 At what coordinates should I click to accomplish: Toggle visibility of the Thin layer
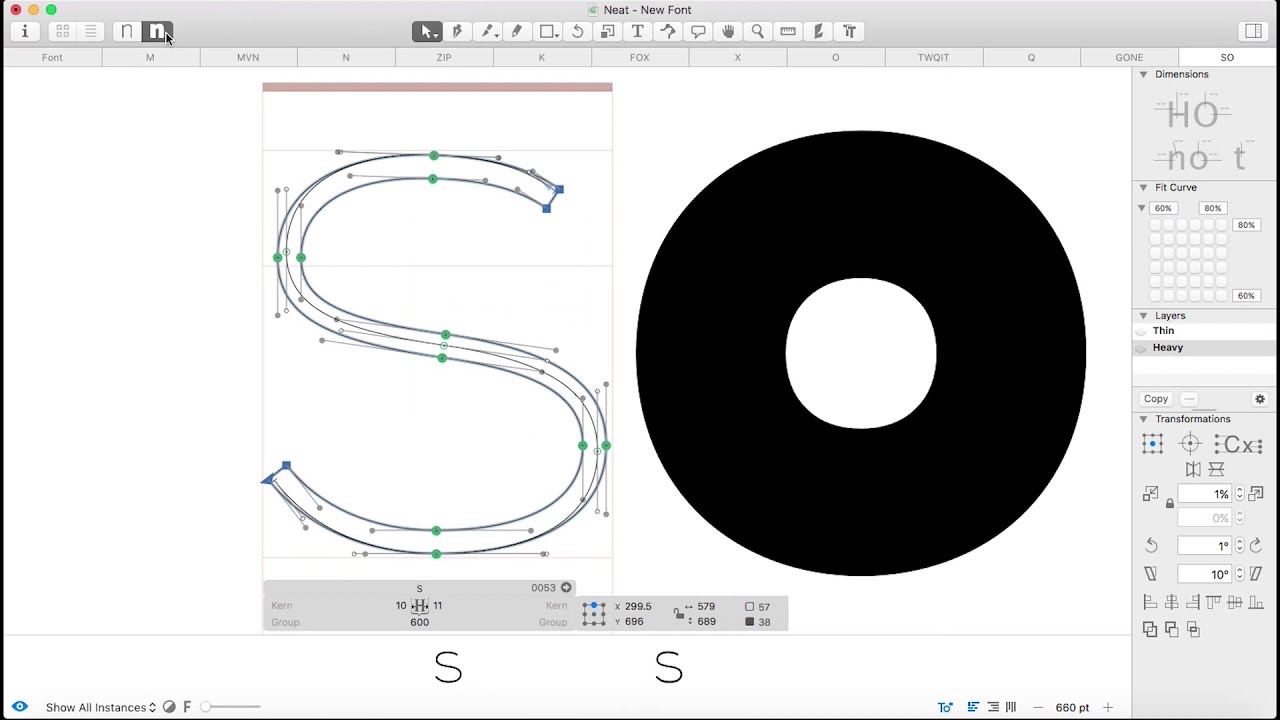(x=1141, y=331)
